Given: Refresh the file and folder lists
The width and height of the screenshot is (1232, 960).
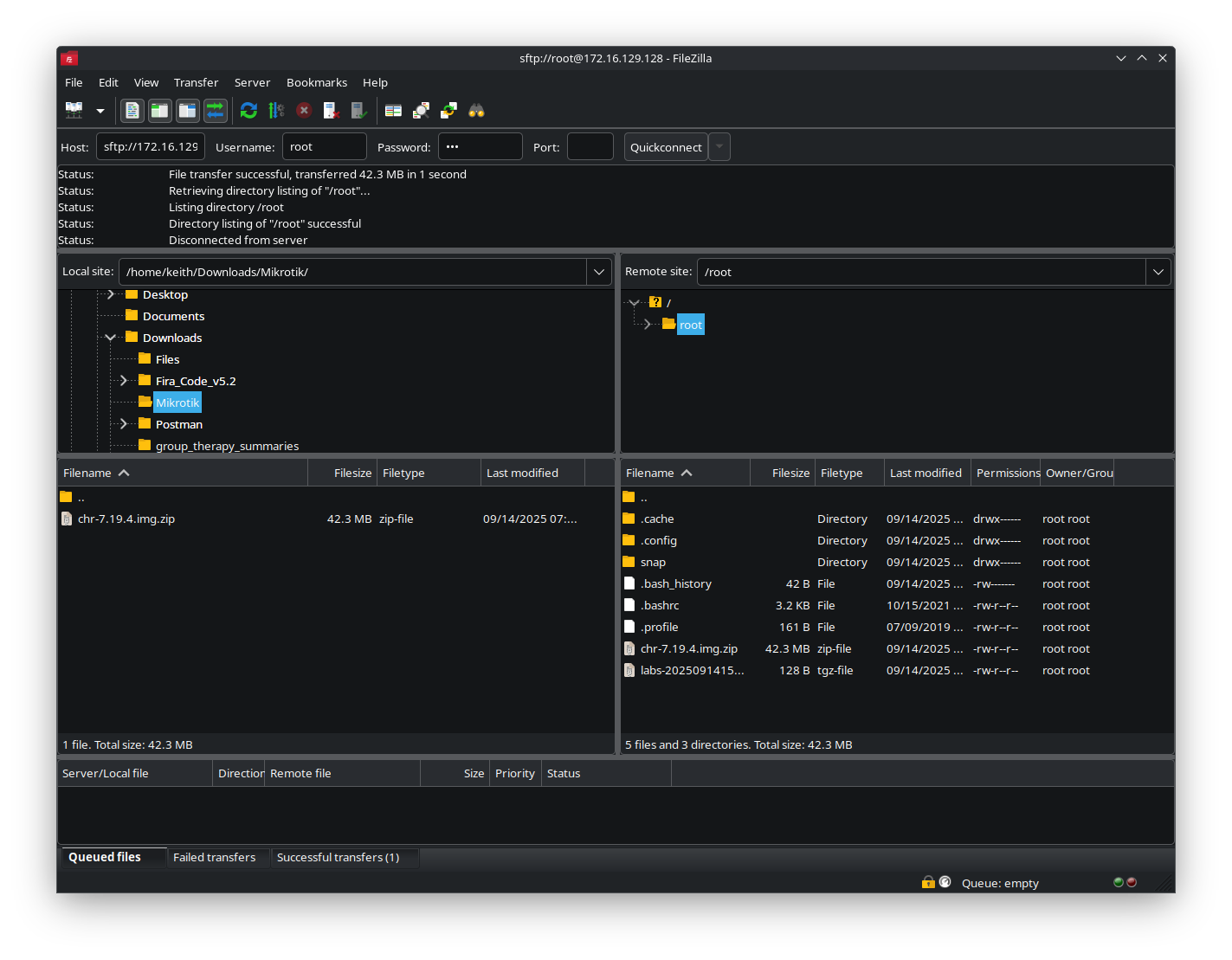Looking at the screenshot, I should (x=248, y=110).
